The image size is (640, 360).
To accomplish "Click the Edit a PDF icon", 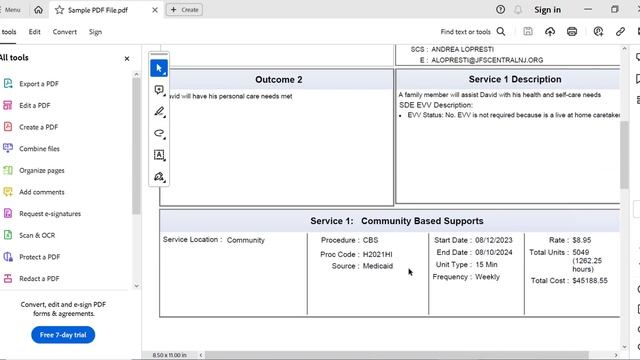I will point(8,105).
